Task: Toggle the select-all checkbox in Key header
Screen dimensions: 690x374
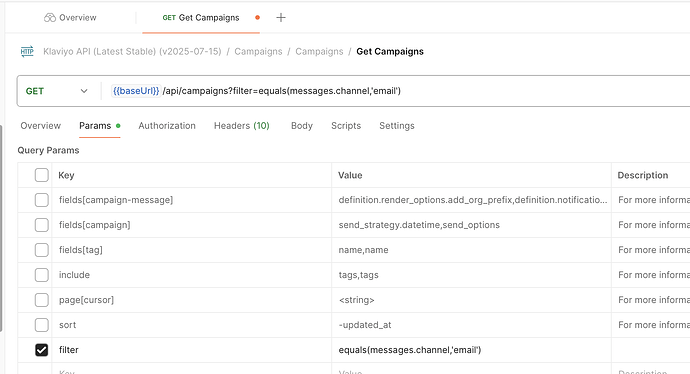Action: coord(41,175)
